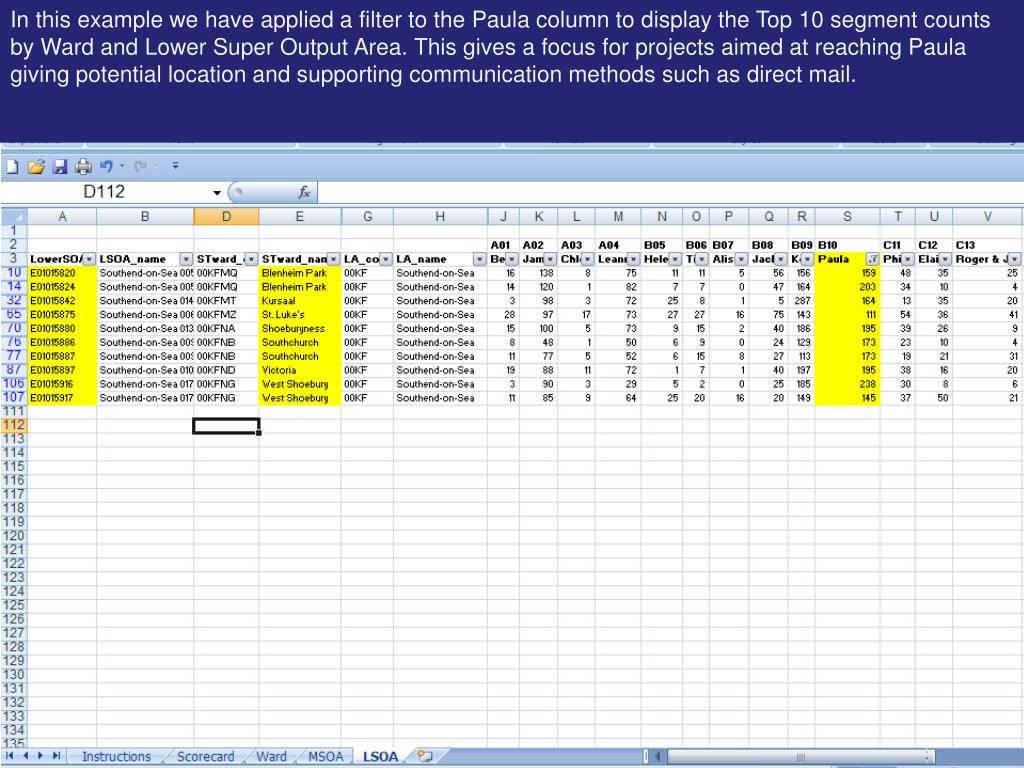Click the insert new worksheet icon
The image size is (1024, 768).
(425, 756)
